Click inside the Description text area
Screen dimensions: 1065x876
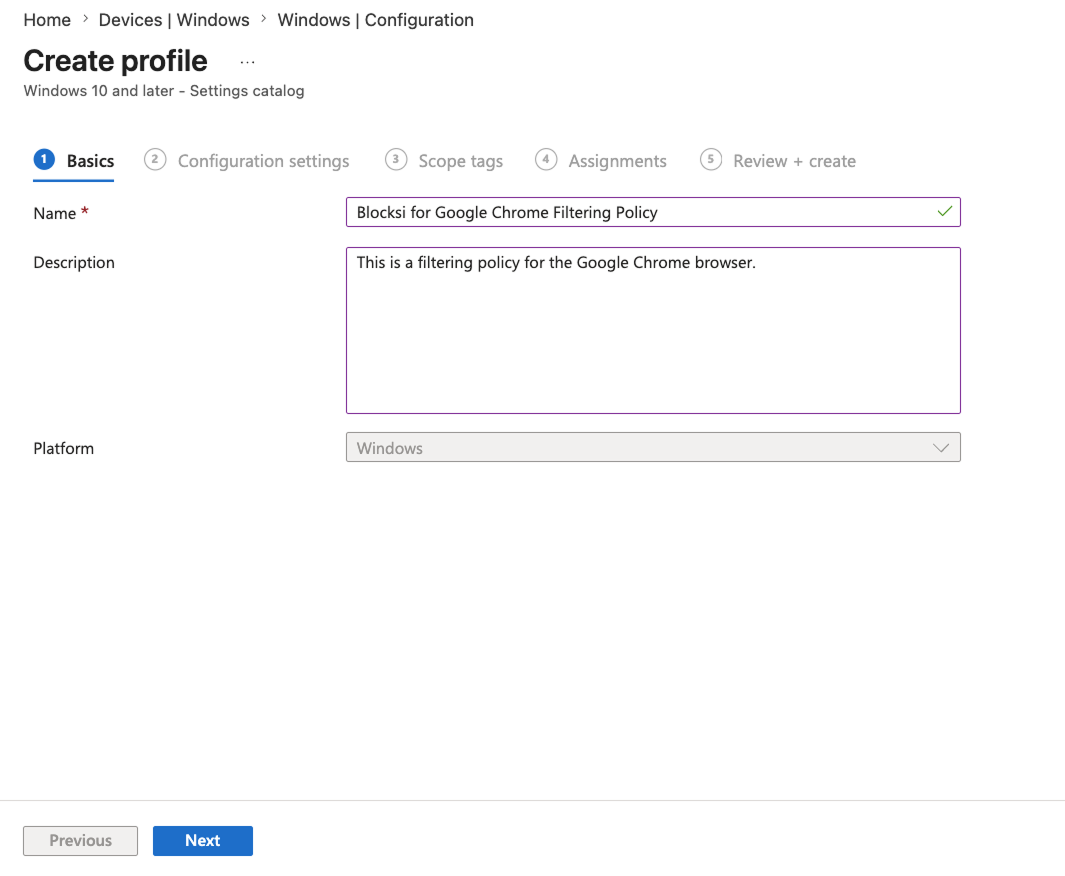click(x=653, y=330)
